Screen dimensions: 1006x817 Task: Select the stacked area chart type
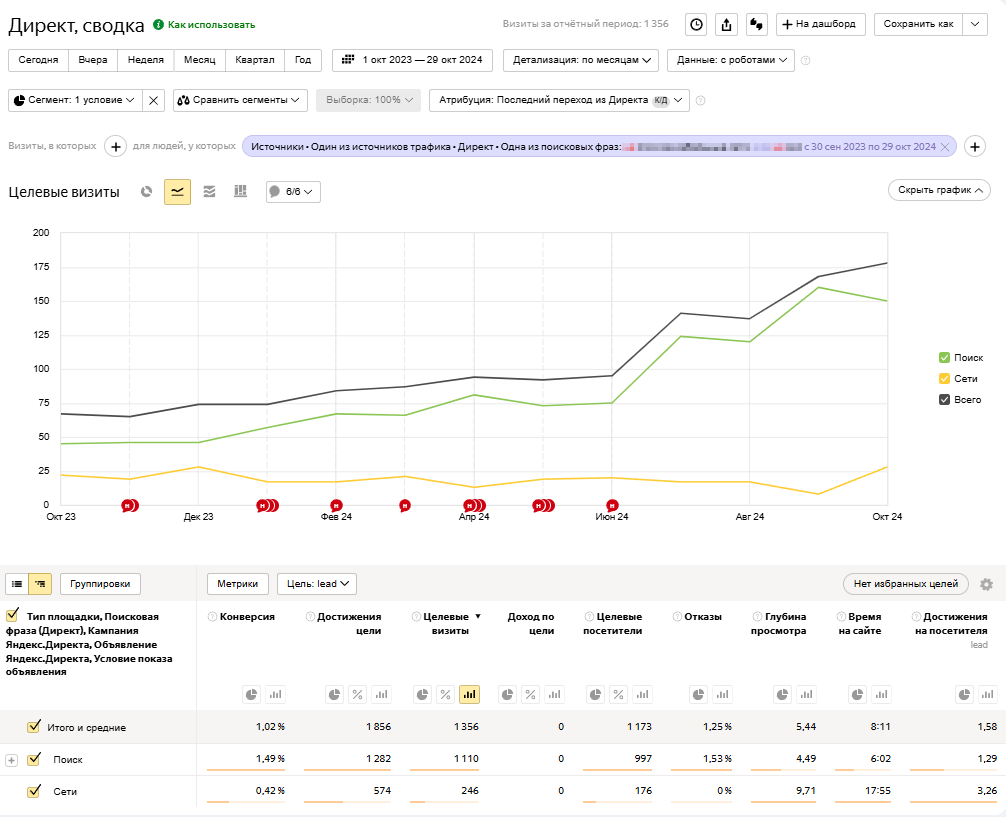pyautogui.click(x=209, y=192)
